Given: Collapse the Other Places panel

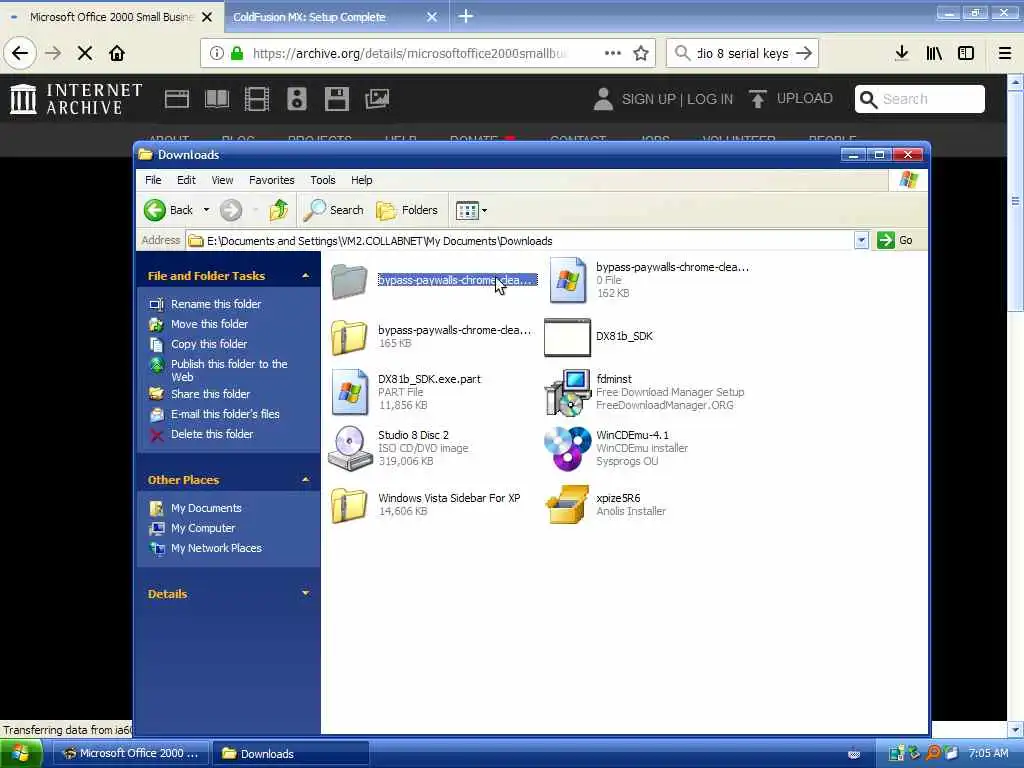Looking at the screenshot, I should click(x=305, y=480).
